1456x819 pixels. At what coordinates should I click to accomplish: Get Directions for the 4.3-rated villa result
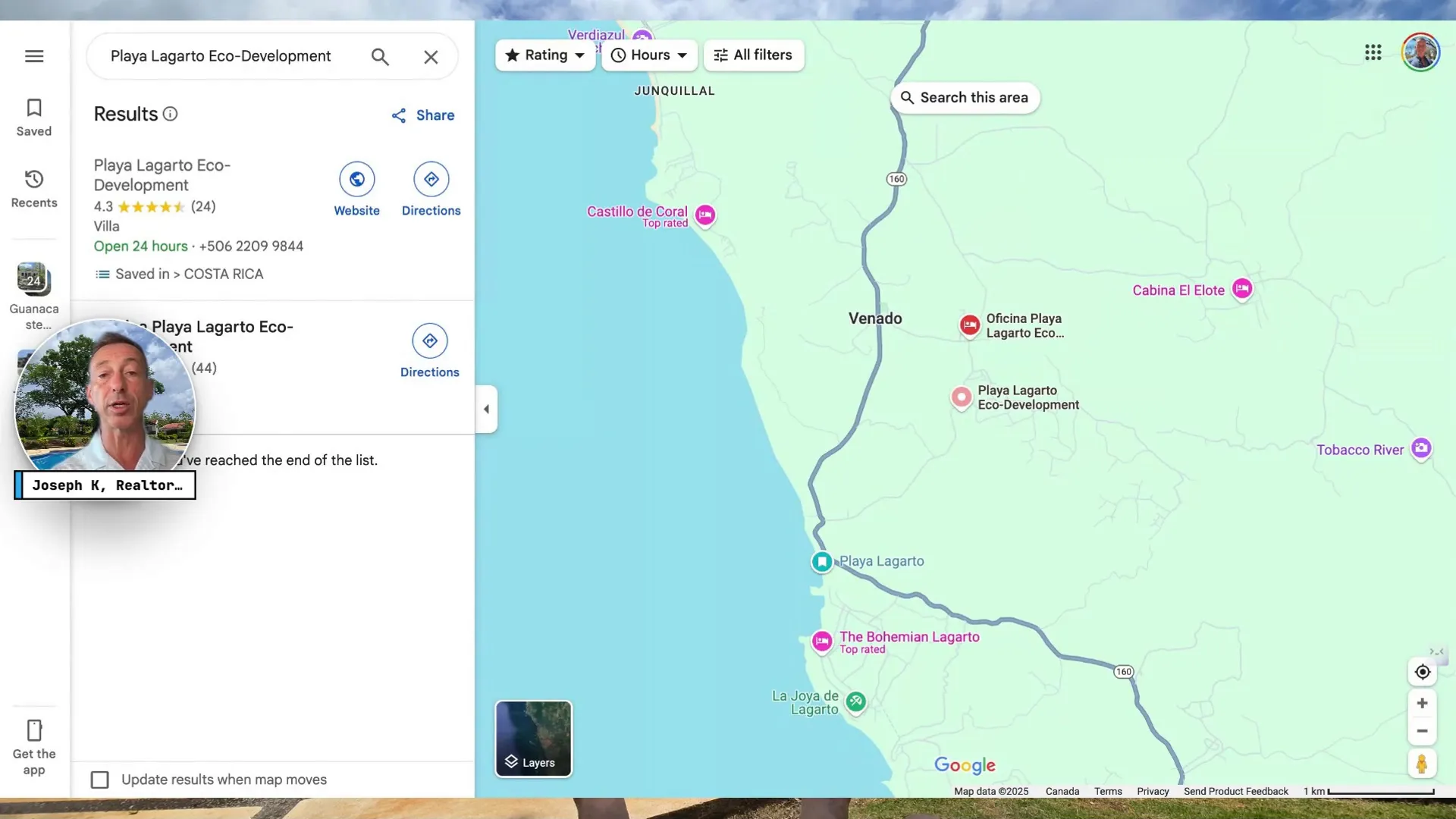[x=431, y=190]
